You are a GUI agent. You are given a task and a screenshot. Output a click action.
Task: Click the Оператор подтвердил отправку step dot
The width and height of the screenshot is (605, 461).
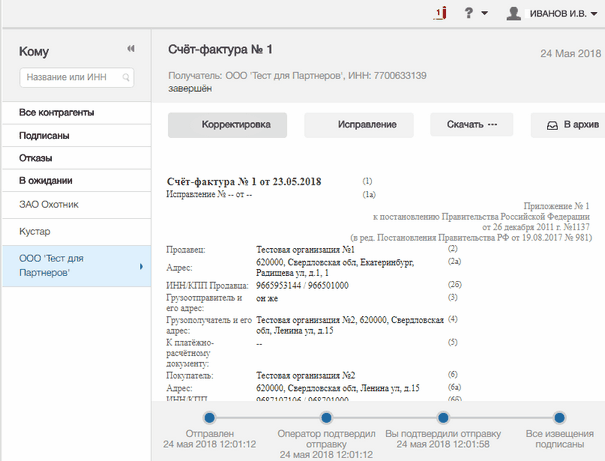326,417
